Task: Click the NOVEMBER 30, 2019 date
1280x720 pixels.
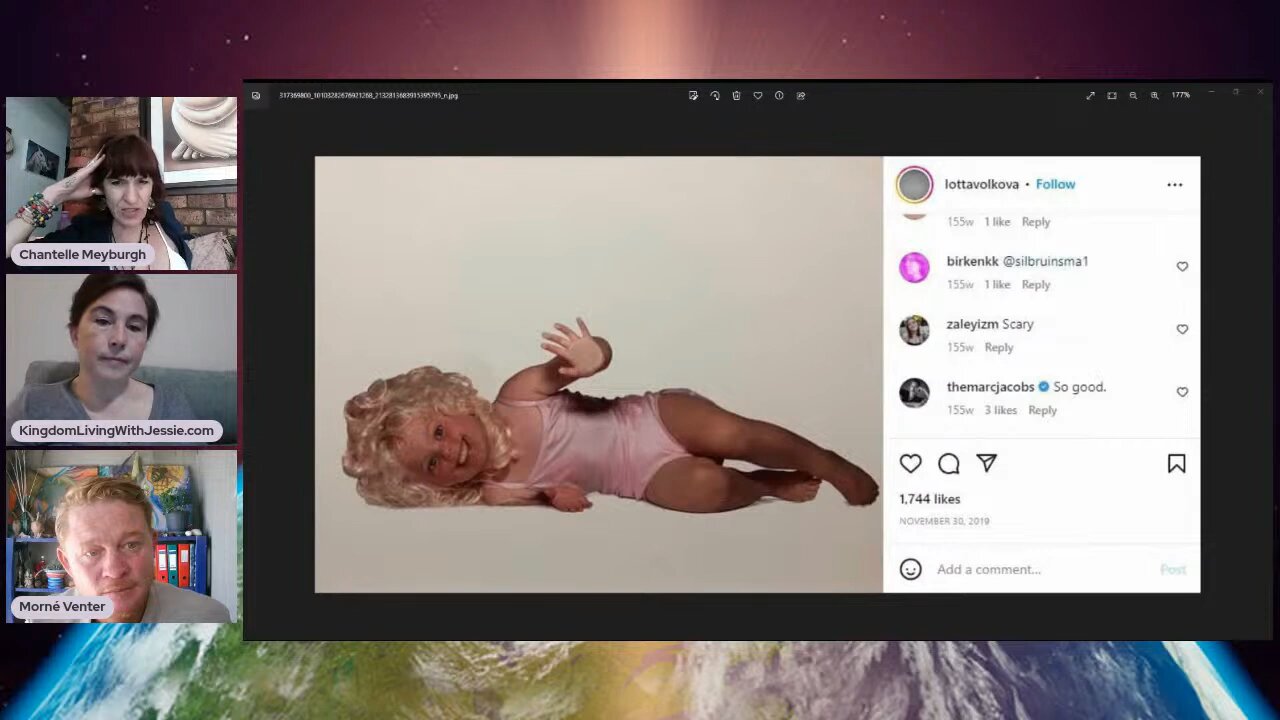Action: pyautogui.click(x=944, y=521)
